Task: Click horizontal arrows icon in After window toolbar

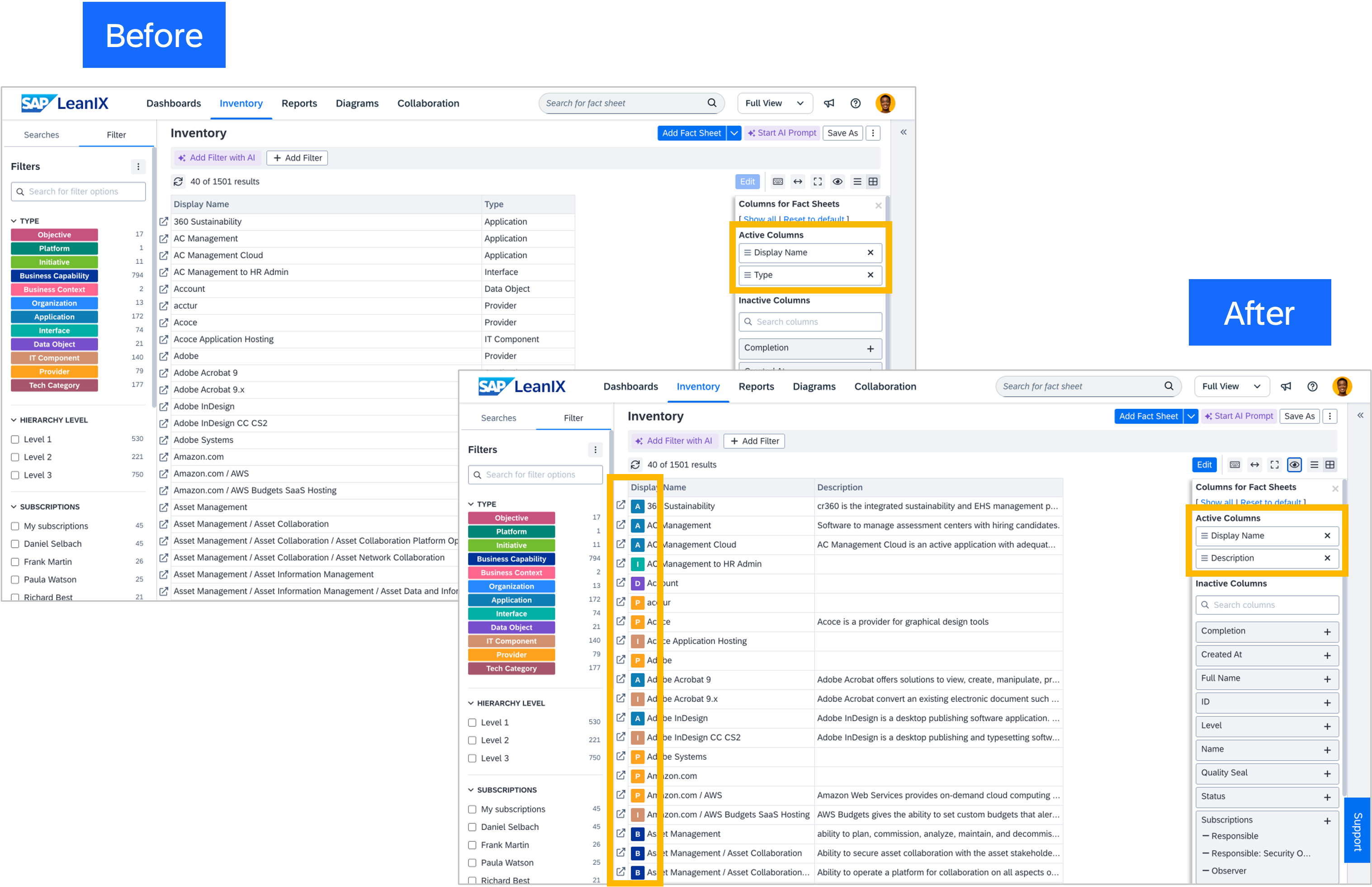Action: [x=1255, y=465]
